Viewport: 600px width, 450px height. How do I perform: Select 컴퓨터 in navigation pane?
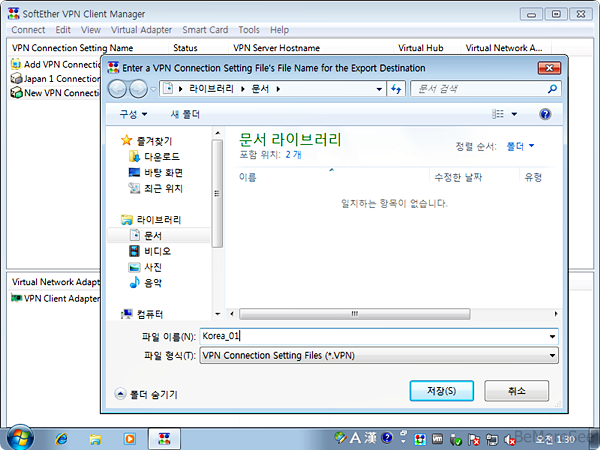[x=142, y=315]
